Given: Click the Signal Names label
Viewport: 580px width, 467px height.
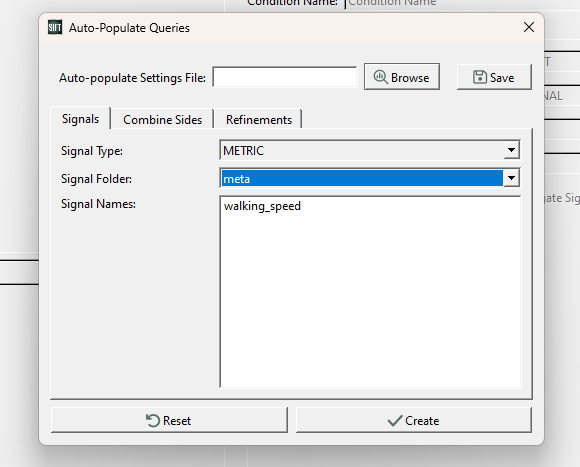Looking at the screenshot, I should (x=98, y=204).
